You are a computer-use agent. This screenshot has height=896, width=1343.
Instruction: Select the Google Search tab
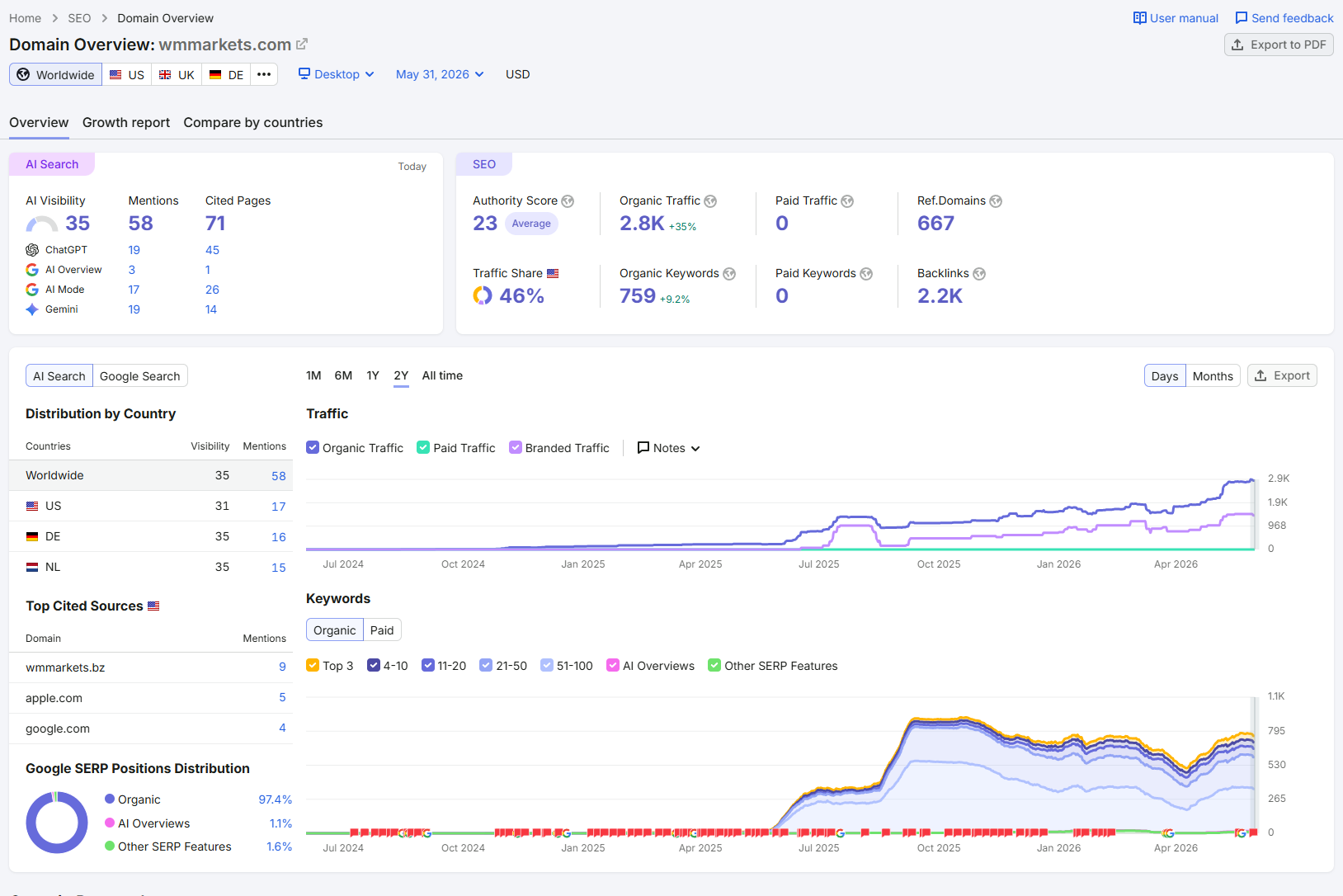coord(140,376)
